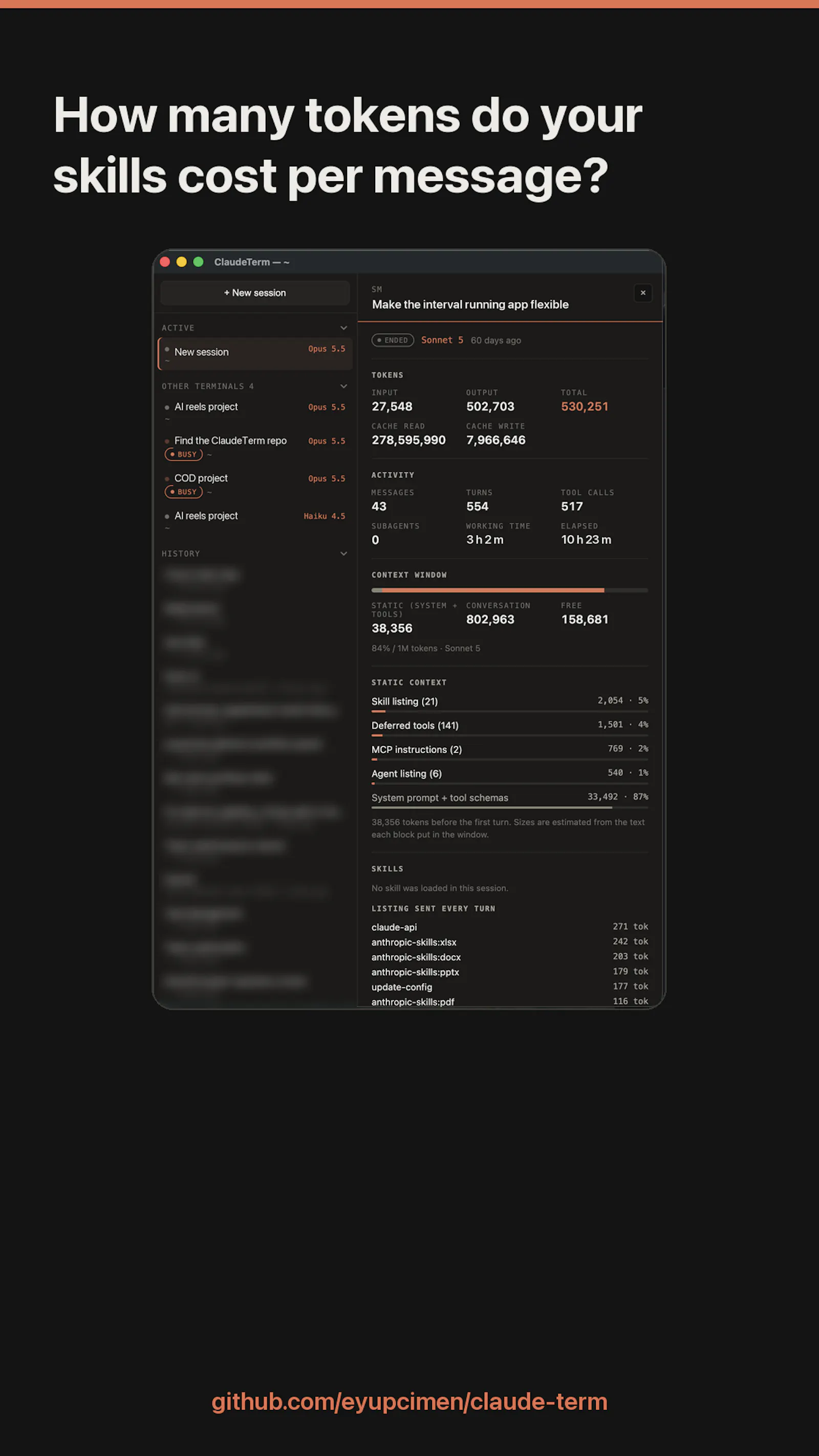The height and width of the screenshot is (1456, 819).
Task: Click the yellow minimize window dot
Action: (181, 262)
